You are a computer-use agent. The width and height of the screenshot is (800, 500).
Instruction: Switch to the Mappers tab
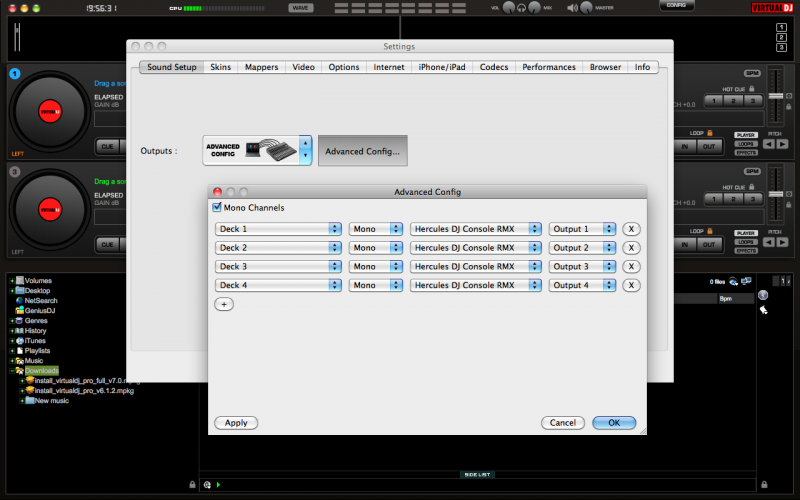point(261,67)
